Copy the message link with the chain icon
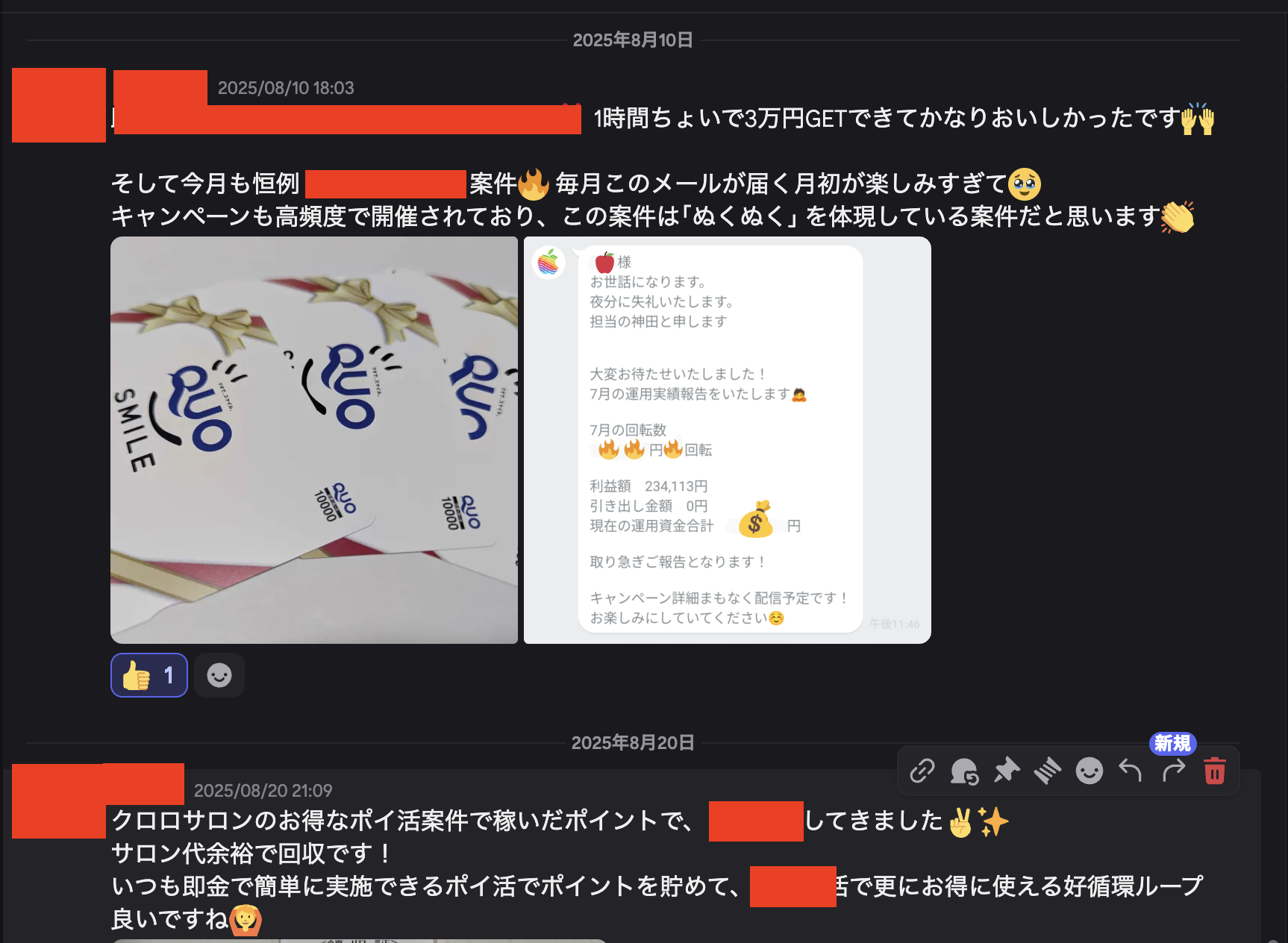This screenshot has height=943, width=1288. click(922, 771)
